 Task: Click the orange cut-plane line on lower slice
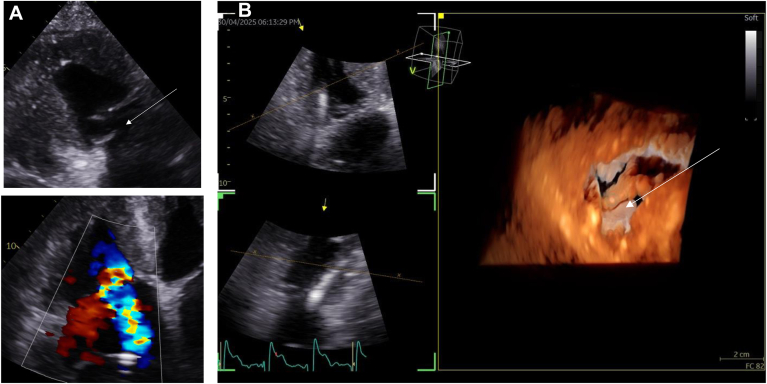(326, 267)
